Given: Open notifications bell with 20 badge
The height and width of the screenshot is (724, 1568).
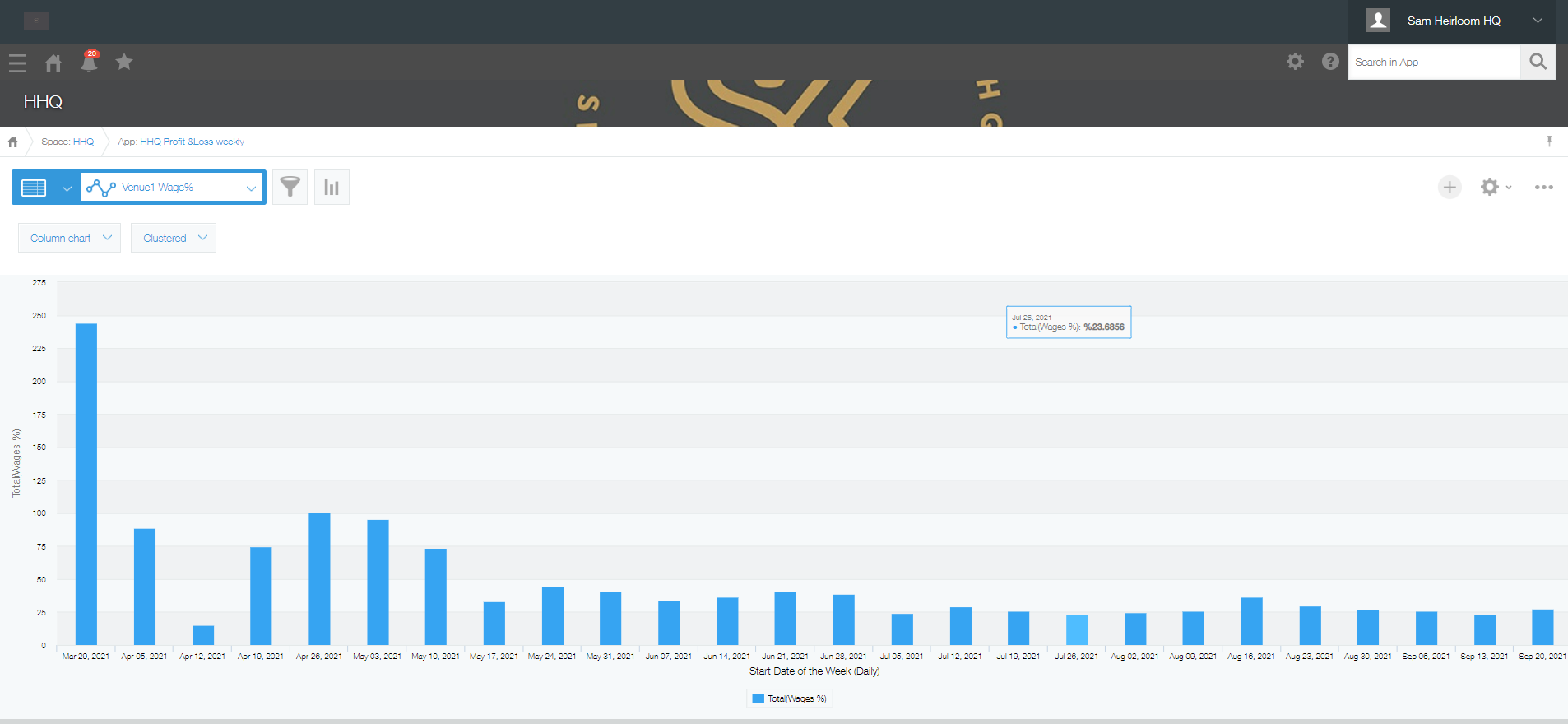Looking at the screenshot, I should [89, 63].
